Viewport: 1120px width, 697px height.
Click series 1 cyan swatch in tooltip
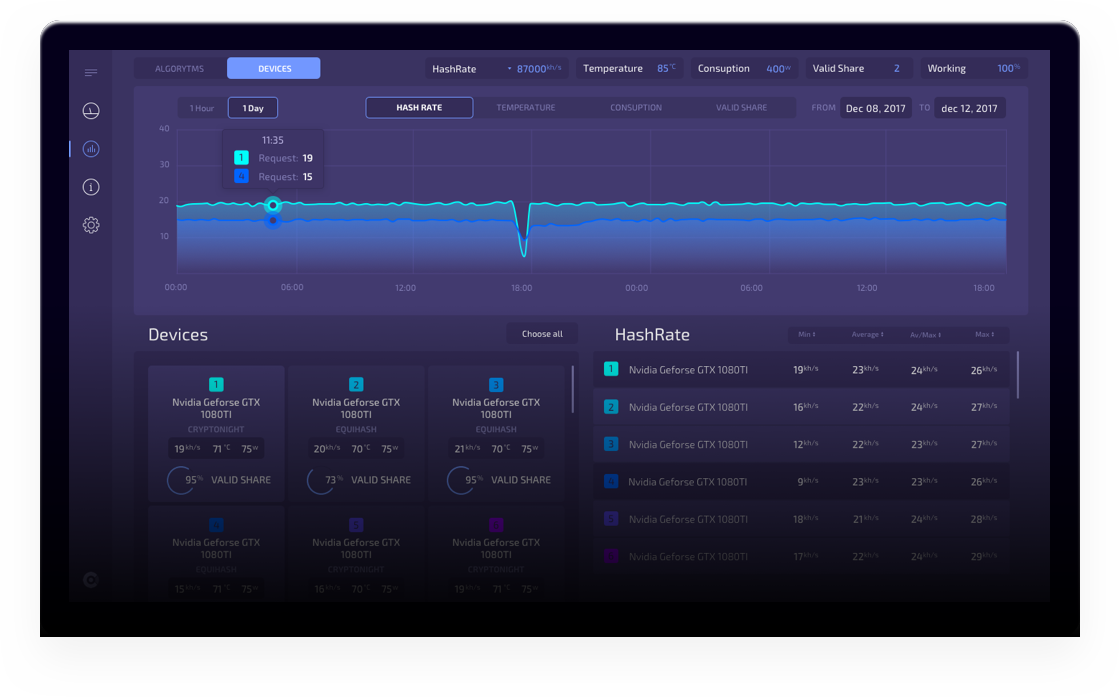pyautogui.click(x=241, y=158)
